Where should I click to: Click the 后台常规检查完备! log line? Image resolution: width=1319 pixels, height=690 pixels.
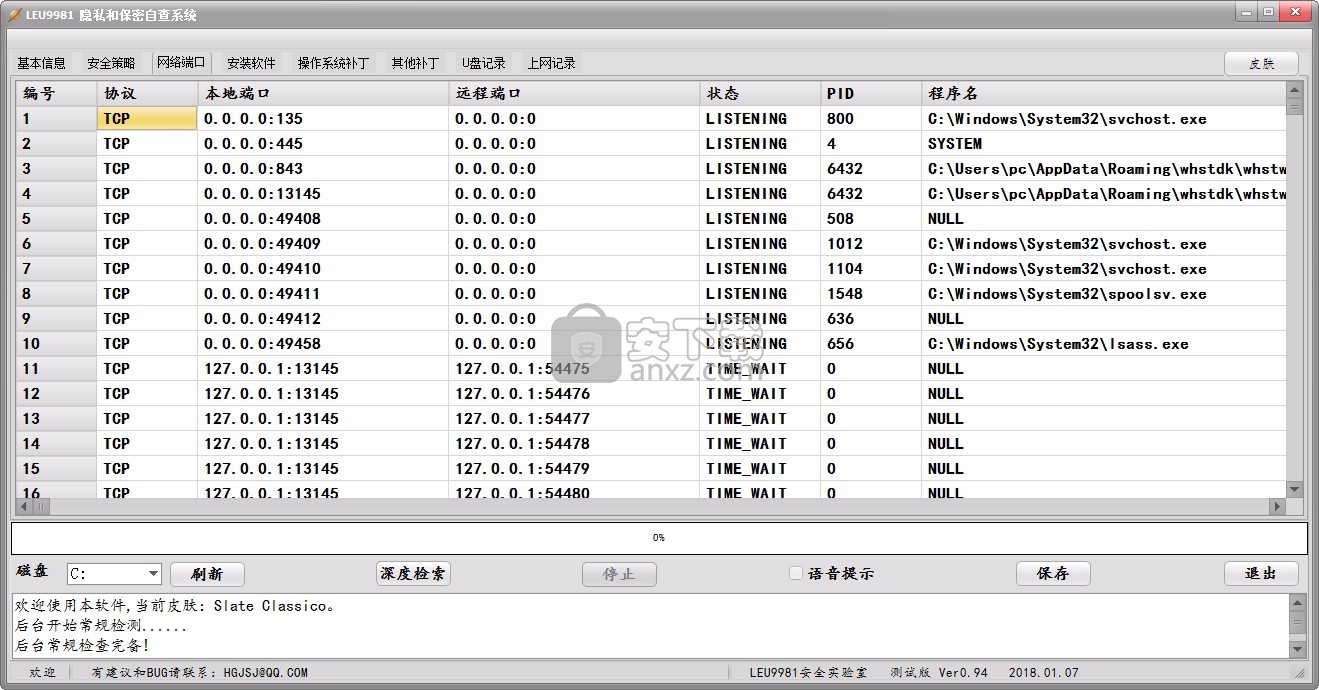click(x=82, y=646)
